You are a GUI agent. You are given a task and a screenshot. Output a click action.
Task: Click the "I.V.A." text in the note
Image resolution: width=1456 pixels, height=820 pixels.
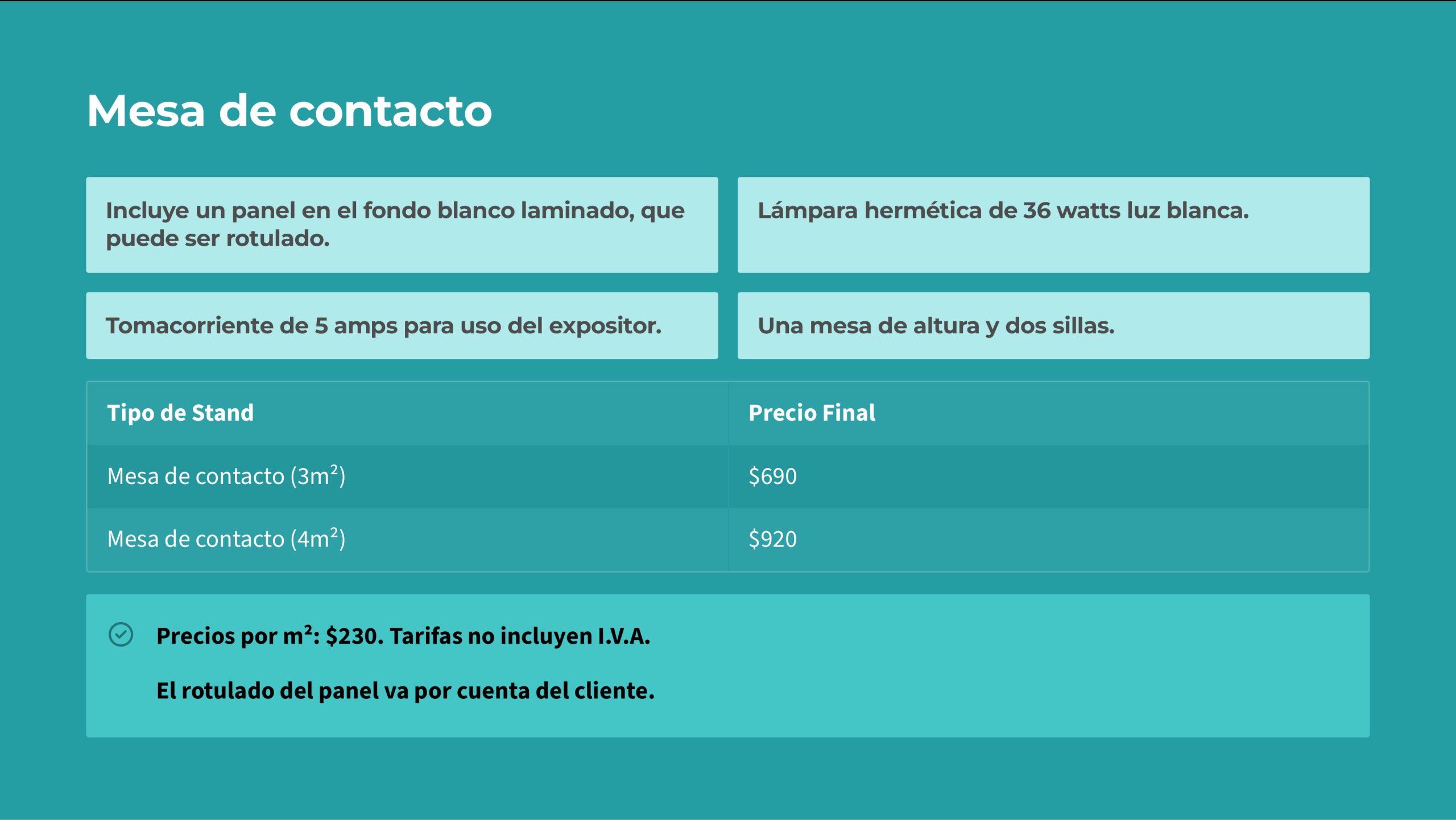(x=623, y=636)
